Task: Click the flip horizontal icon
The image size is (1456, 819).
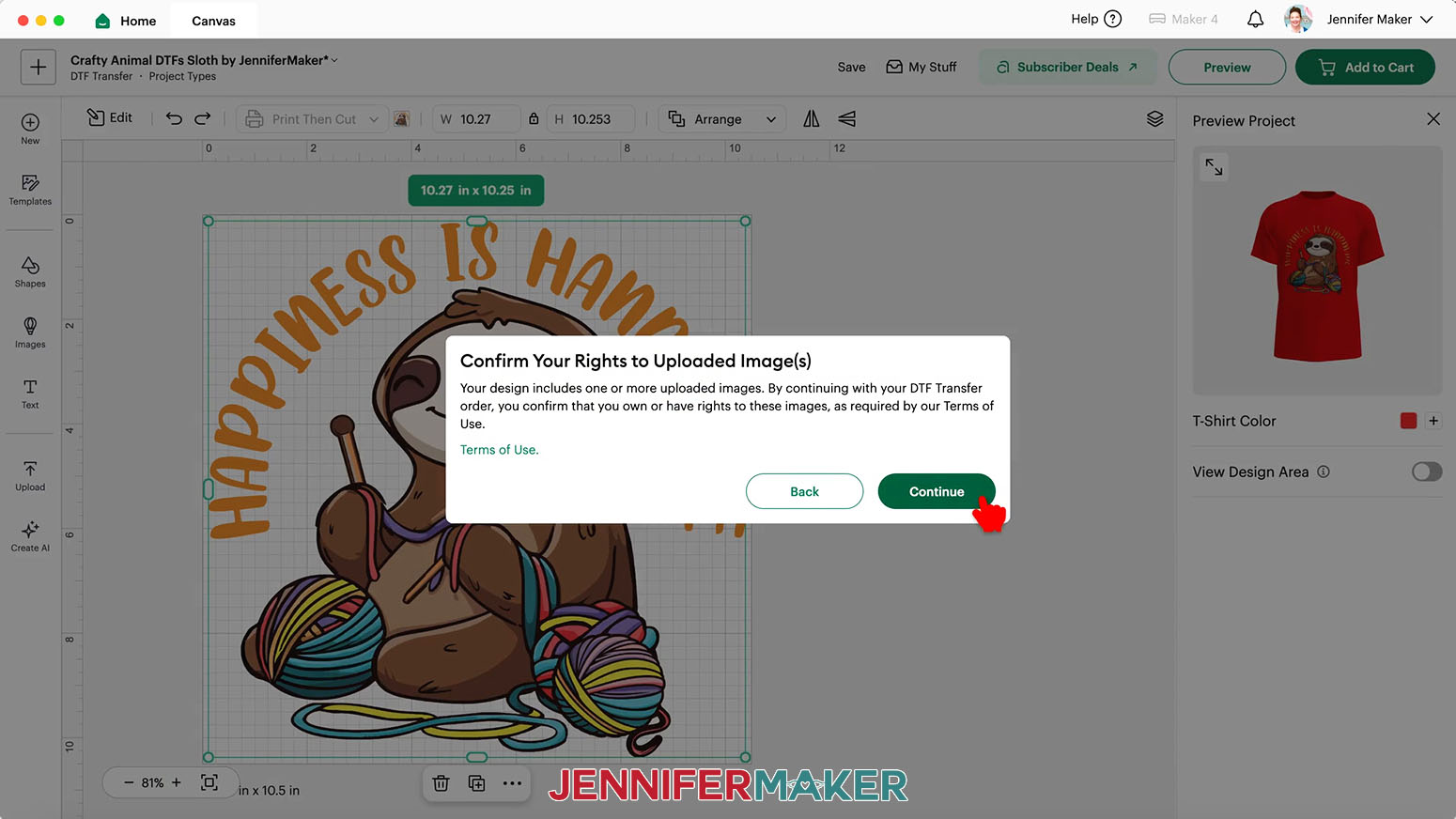Action: click(x=812, y=118)
